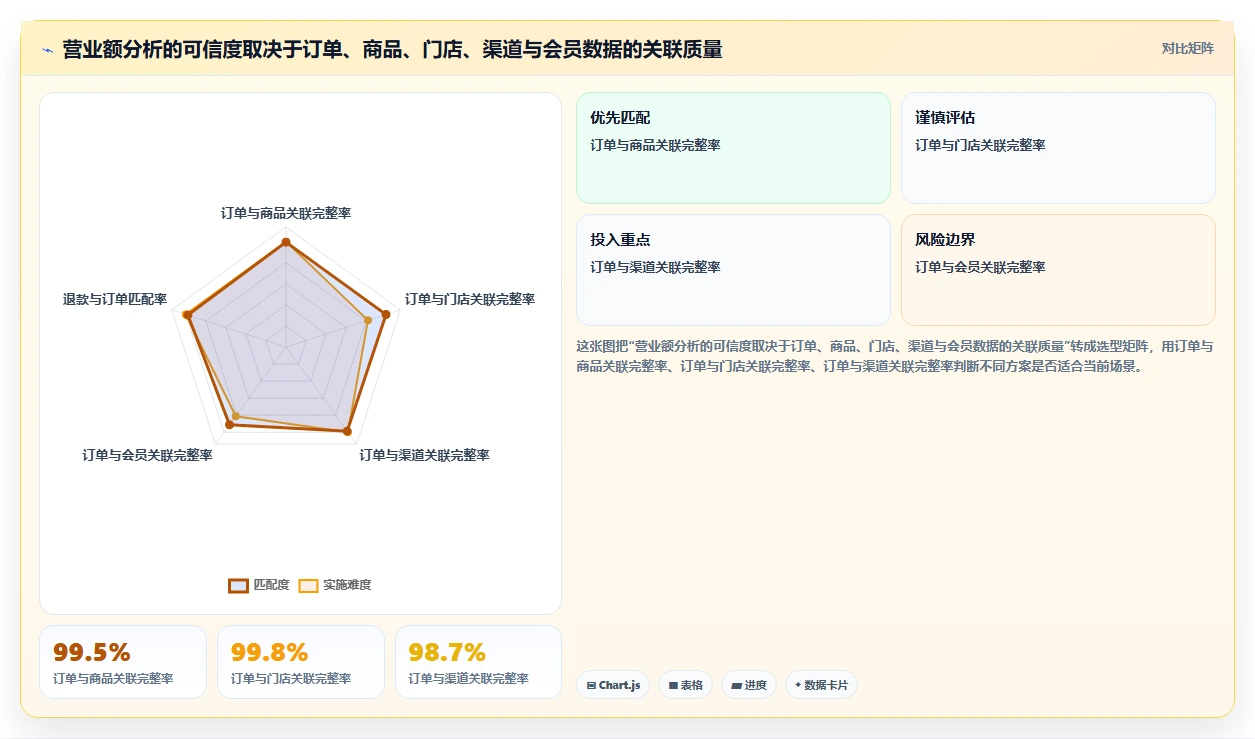The image size is (1255, 739).
Task: Click the 对比矩阵 label in header
Action: 1187,49
